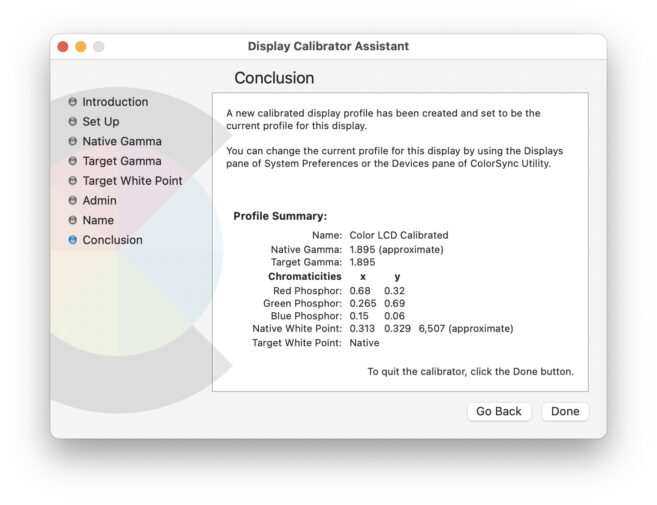Click the 6,507 (approximate) temperature value
Screen dimensions: 657x505
pos(466,329)
